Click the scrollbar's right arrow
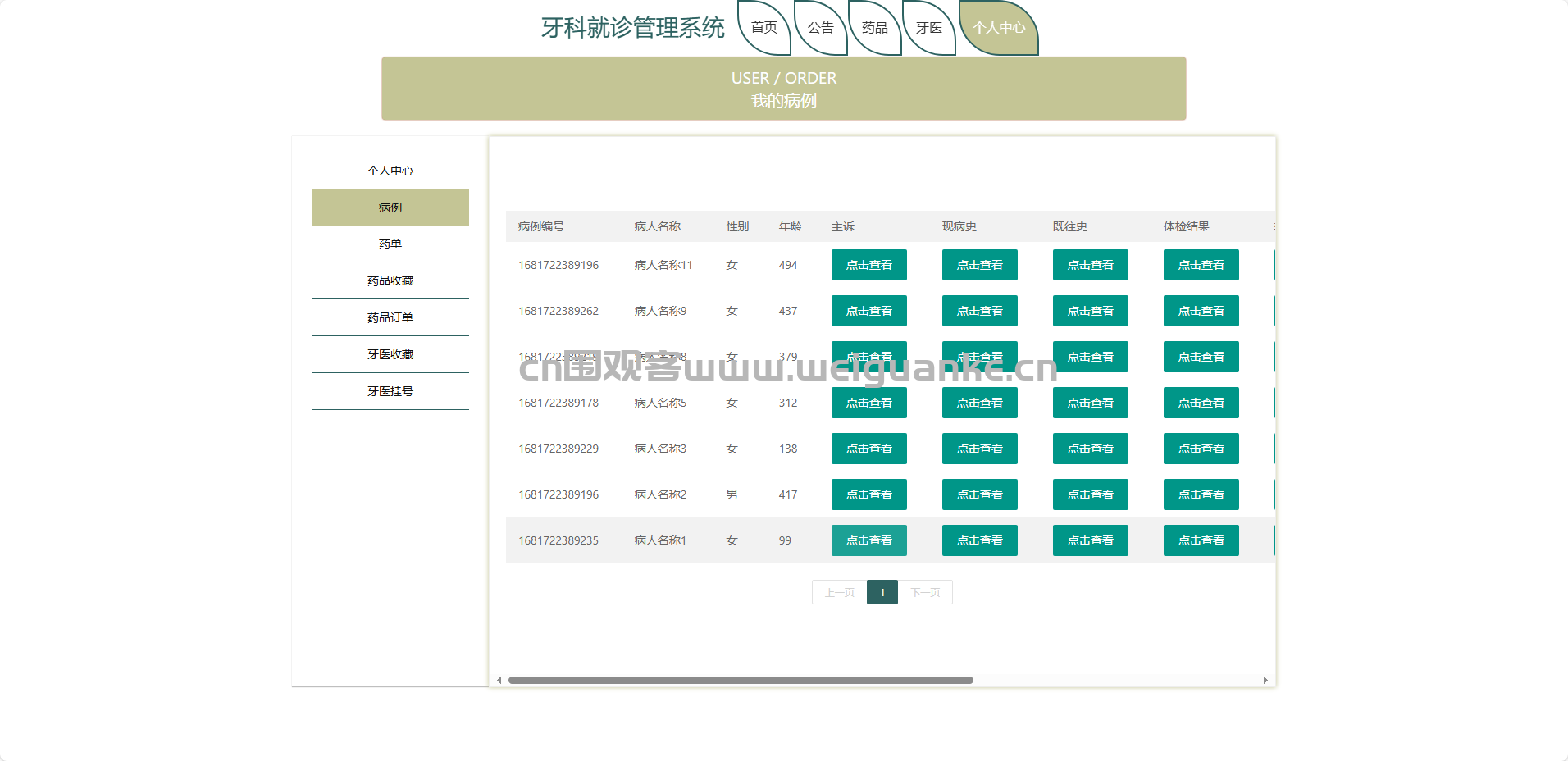Screen dimensions: 1568x761 click(x=1265, y=680)
